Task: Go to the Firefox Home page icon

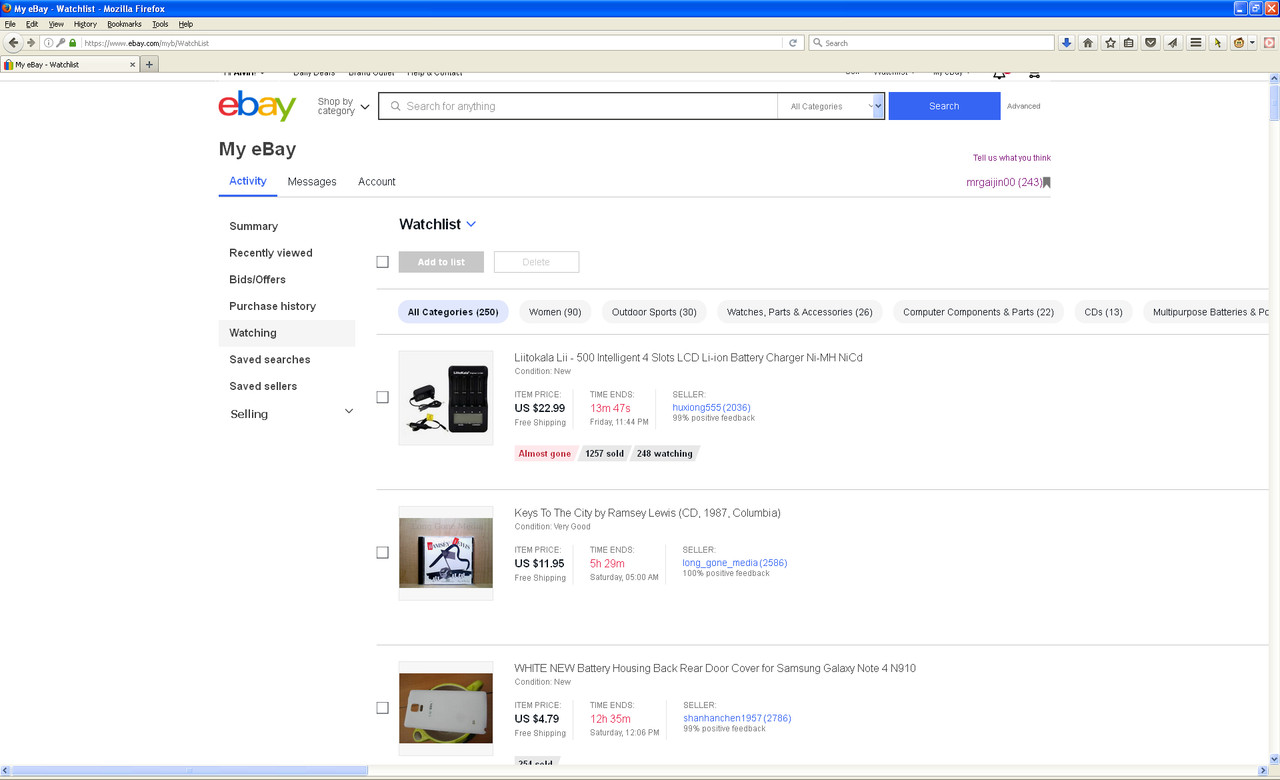Action: point(1088,43)
